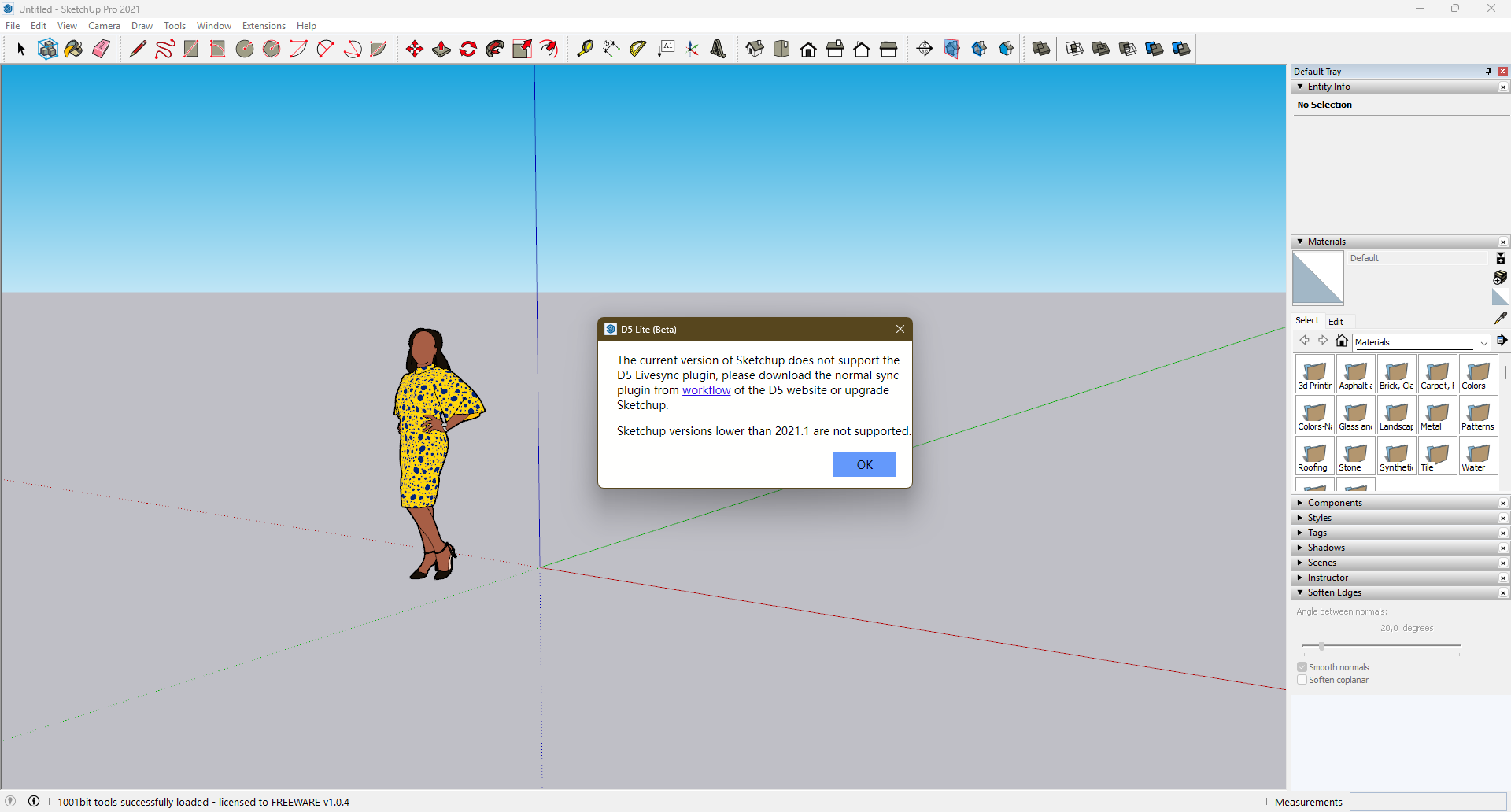Toggle the Smooth normals checkbox
Image resolution: width=1511 pixels, height=812 pixels.
tap(1302, 667)
